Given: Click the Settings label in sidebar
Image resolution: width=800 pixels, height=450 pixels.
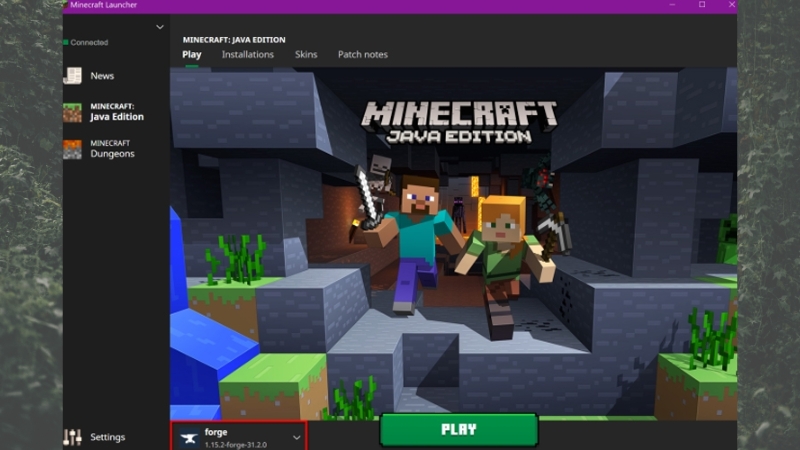Looking at the screenshot, I should (107, 437).
